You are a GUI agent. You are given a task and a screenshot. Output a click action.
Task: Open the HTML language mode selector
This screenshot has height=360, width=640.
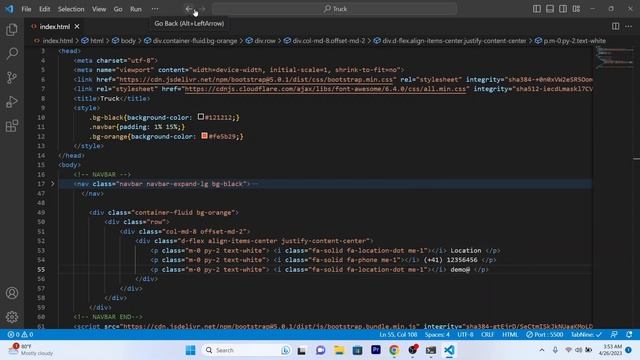pyautogui.click(x=509, y=334)
